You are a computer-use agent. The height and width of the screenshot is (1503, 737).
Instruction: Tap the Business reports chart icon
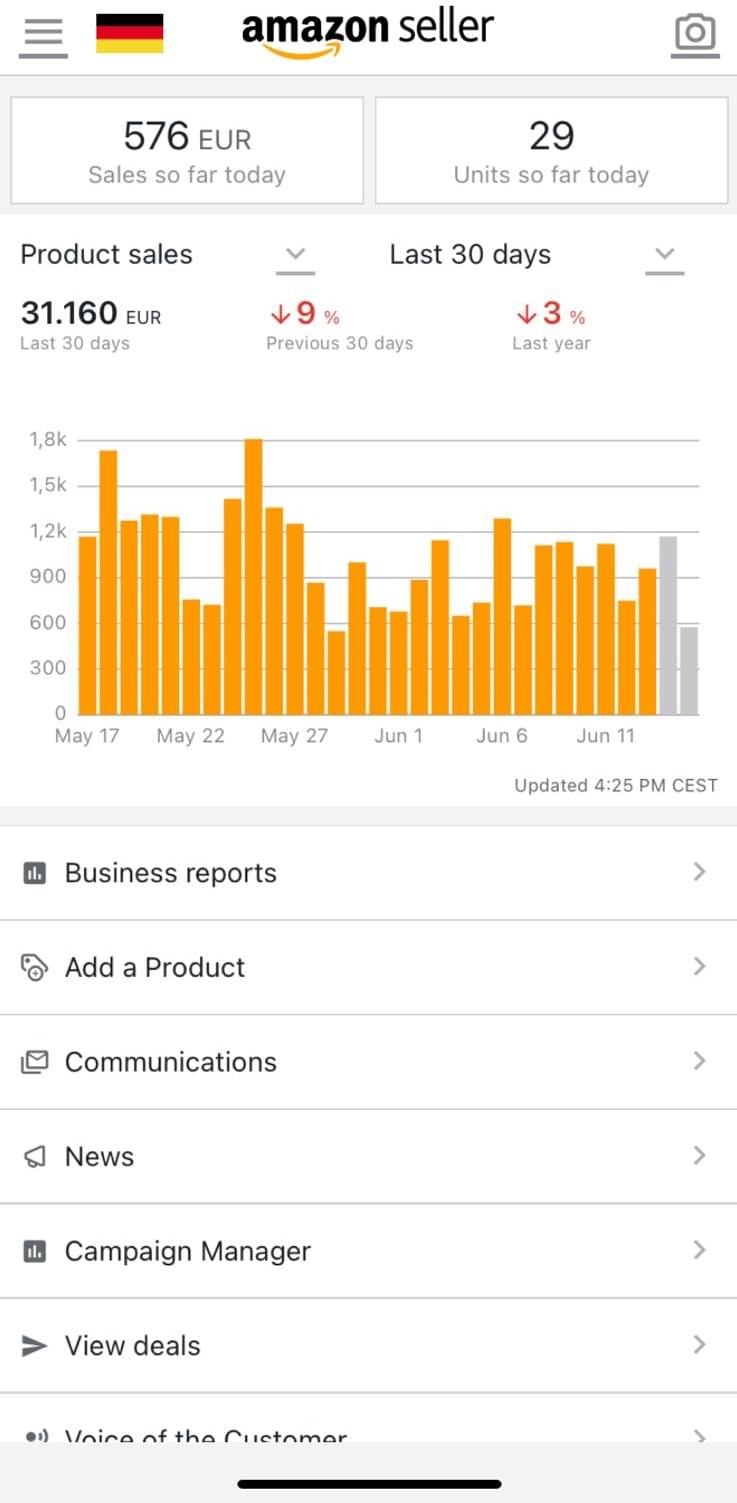[x=35, y=873]
